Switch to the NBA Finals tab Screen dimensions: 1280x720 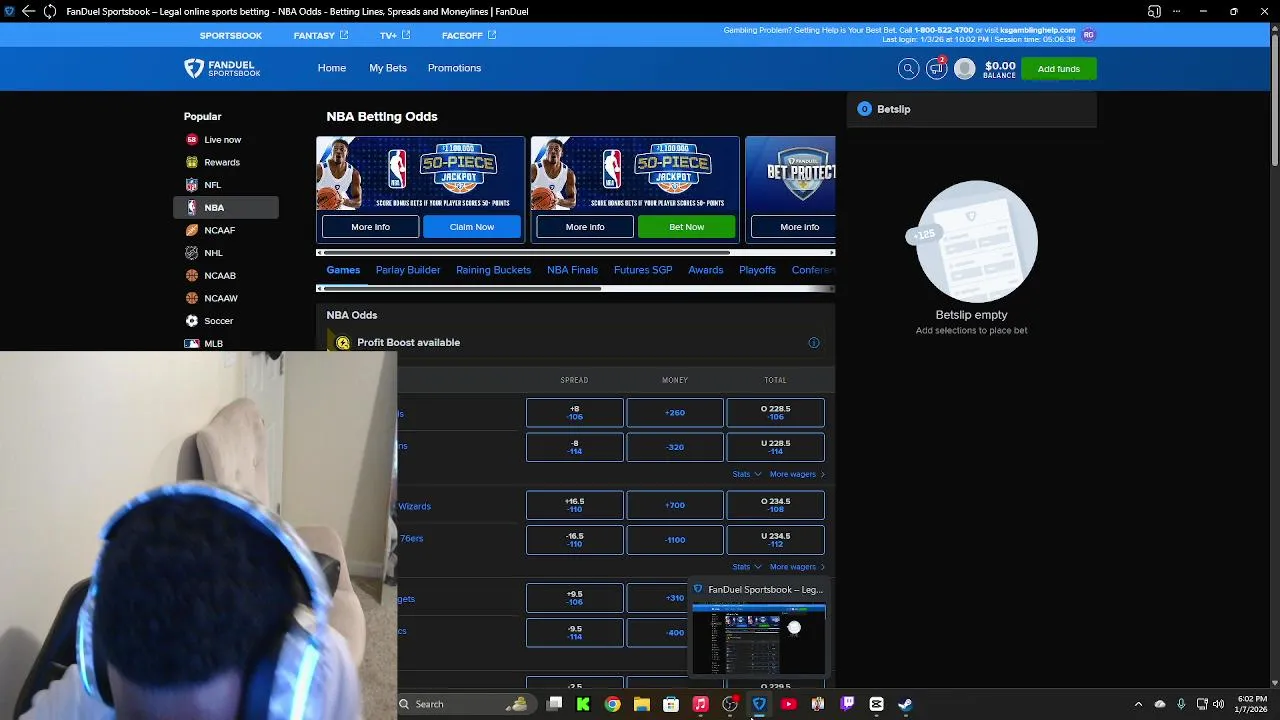click(x=572, y=270)
